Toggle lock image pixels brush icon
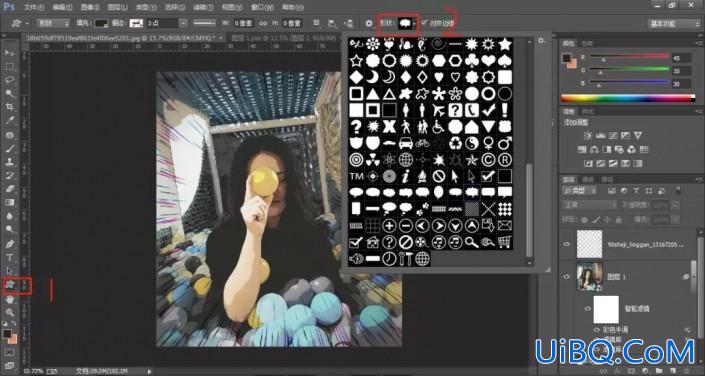The width and height of the screenshot is (705, 376). coord(596,219)
